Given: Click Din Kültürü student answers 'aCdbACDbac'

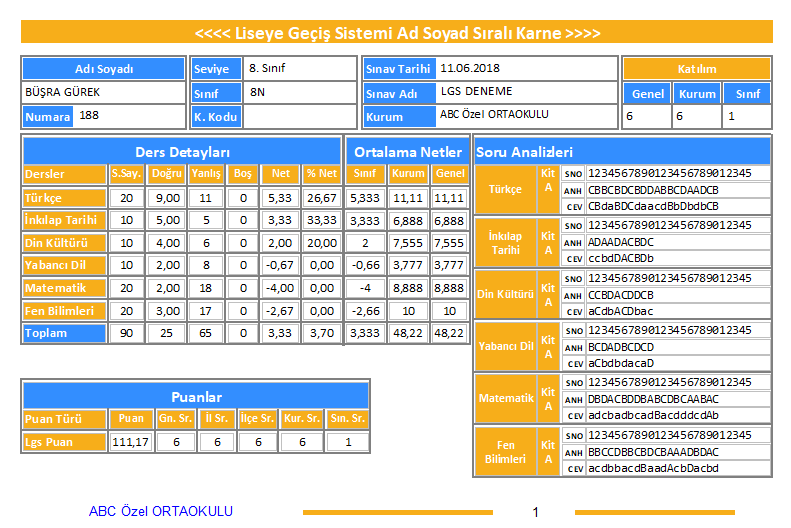Looking at the screenshot, I should tap(620, 311).
